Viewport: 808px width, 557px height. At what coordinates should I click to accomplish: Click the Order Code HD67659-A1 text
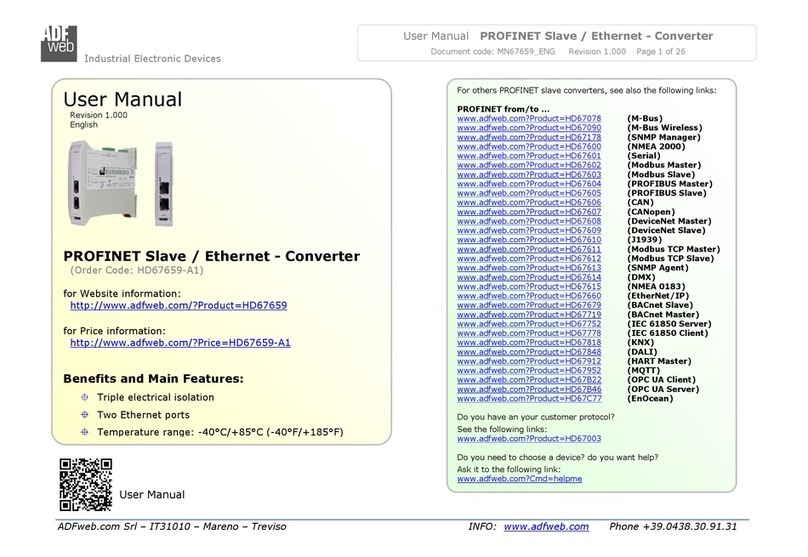click(x=137, y=271)
